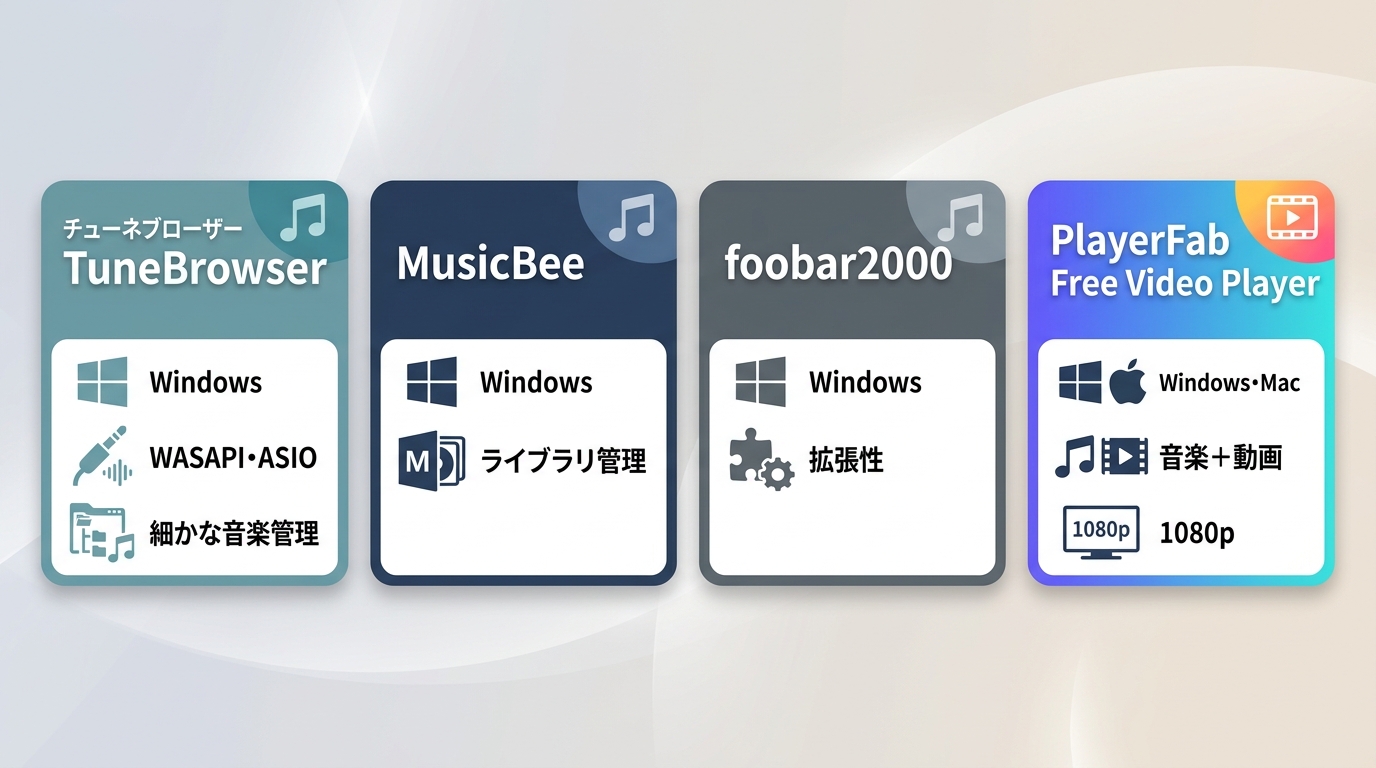Click the 音楽+動画 label

[1221, 458]
